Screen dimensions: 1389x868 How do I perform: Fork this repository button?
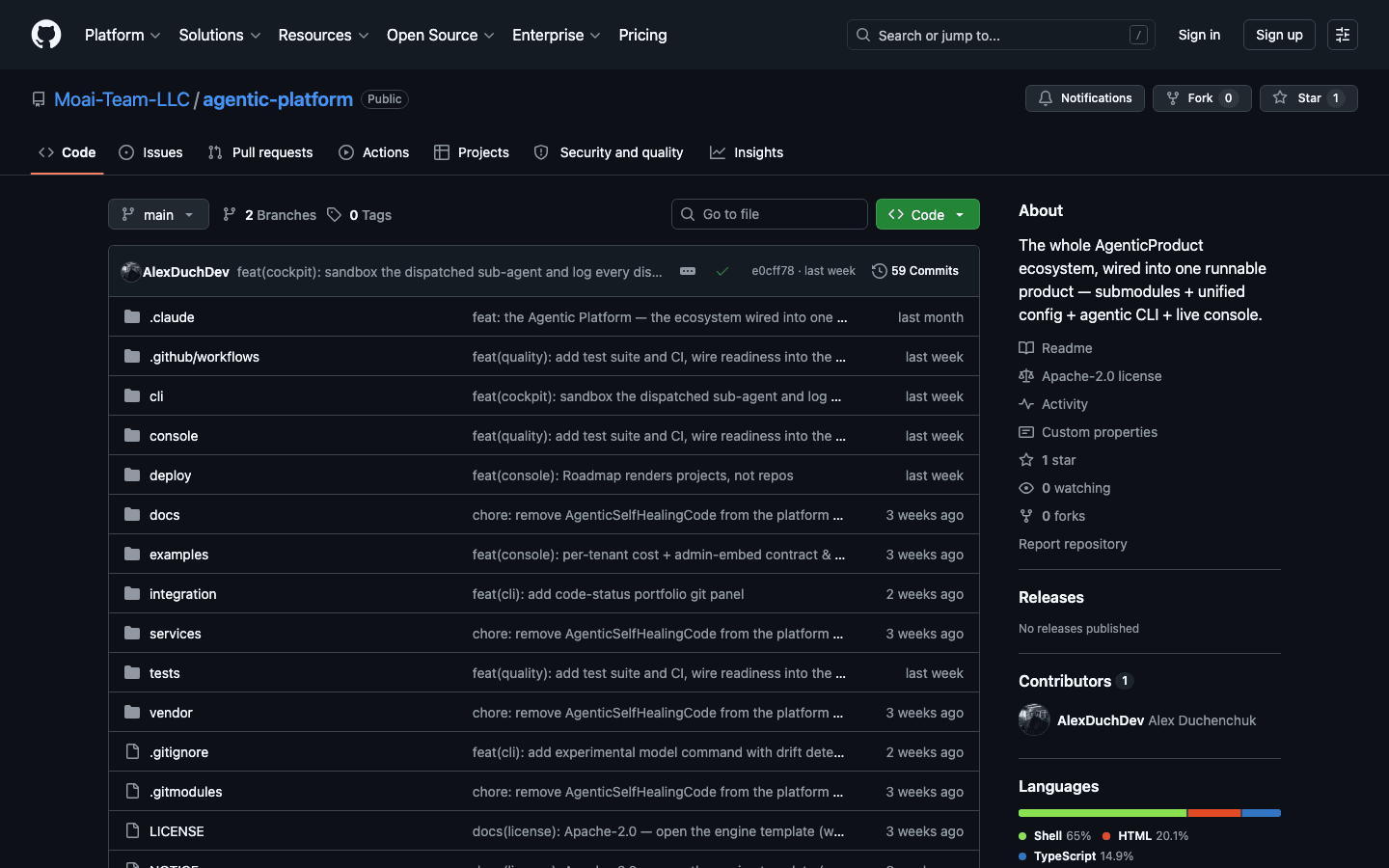[x=1202, y=98]
